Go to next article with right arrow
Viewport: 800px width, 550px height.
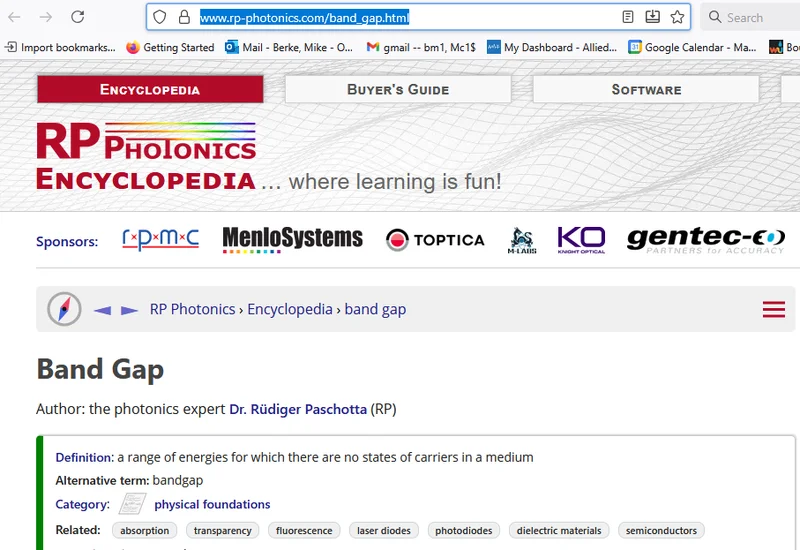pos(129,310)
